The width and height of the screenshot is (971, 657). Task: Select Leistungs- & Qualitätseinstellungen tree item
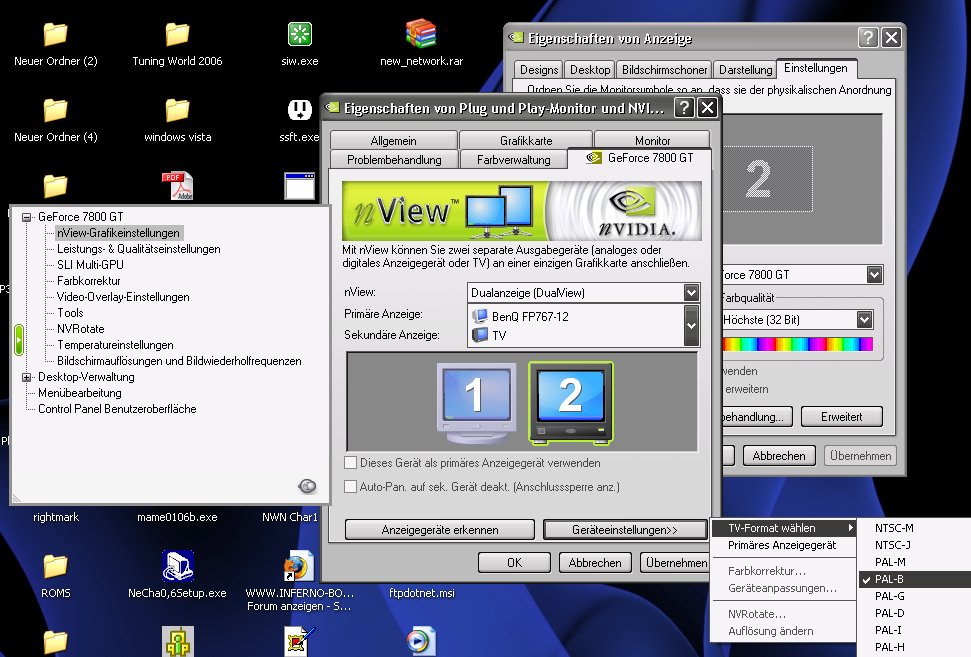(139, 249)
